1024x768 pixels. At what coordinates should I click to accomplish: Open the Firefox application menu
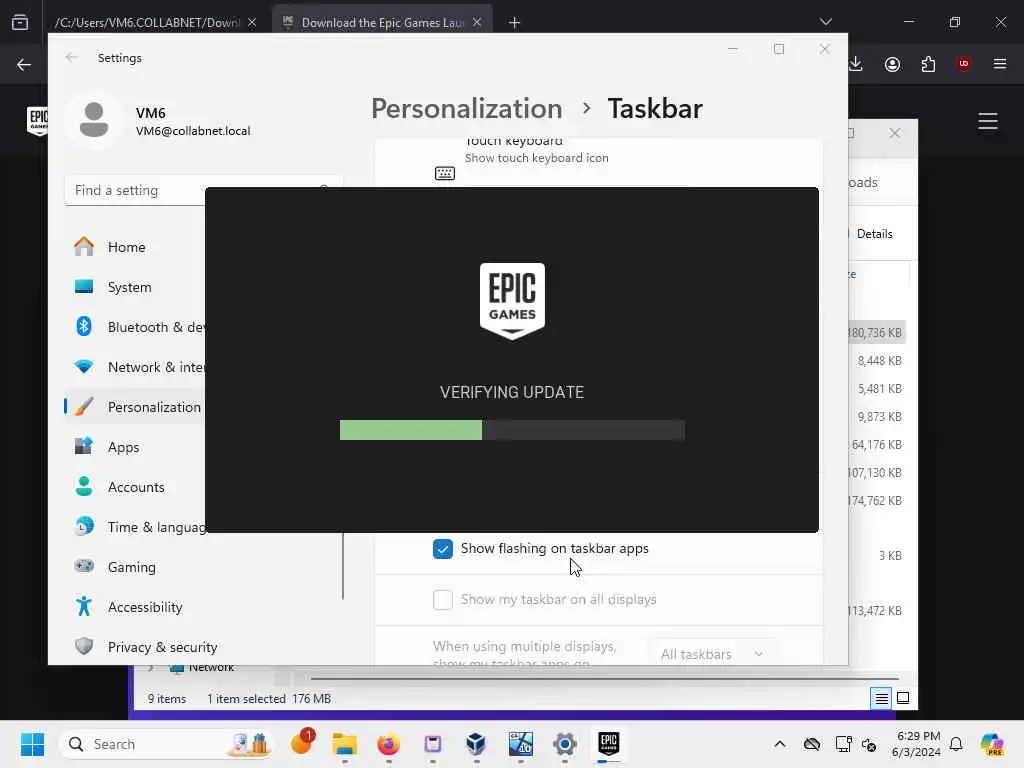click(1000, 63)
